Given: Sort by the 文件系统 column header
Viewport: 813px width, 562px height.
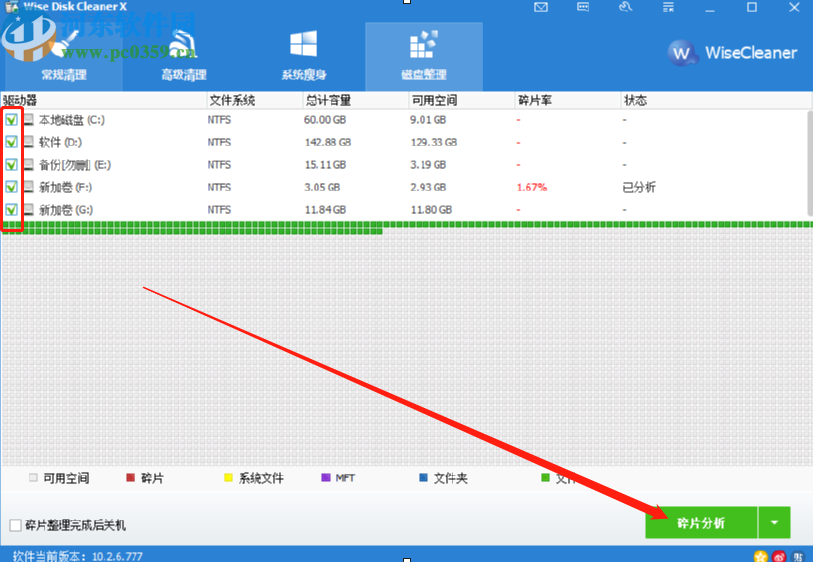Looking at the screenshot, I should 255,100.
